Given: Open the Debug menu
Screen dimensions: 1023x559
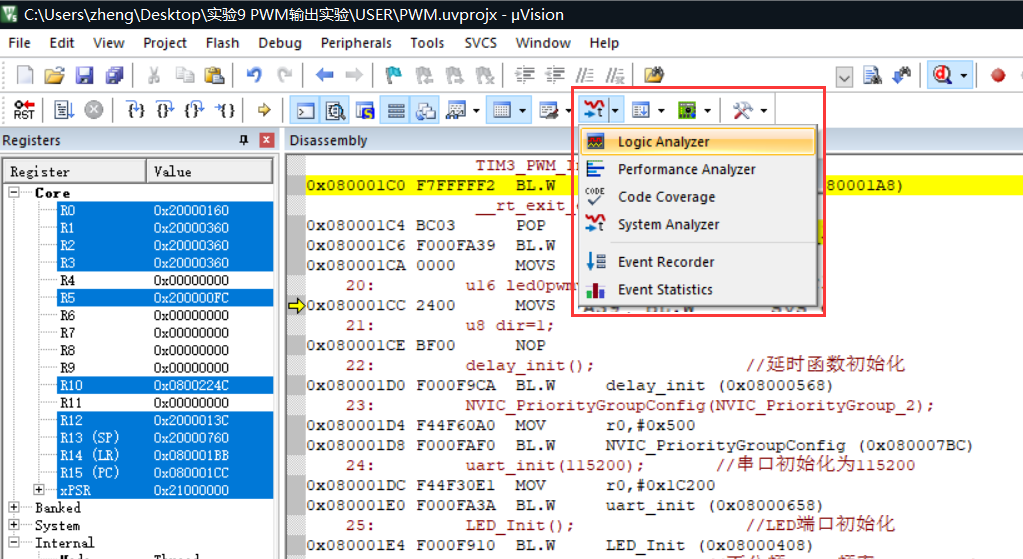Looking at the screenshot, I should [280, 43].
